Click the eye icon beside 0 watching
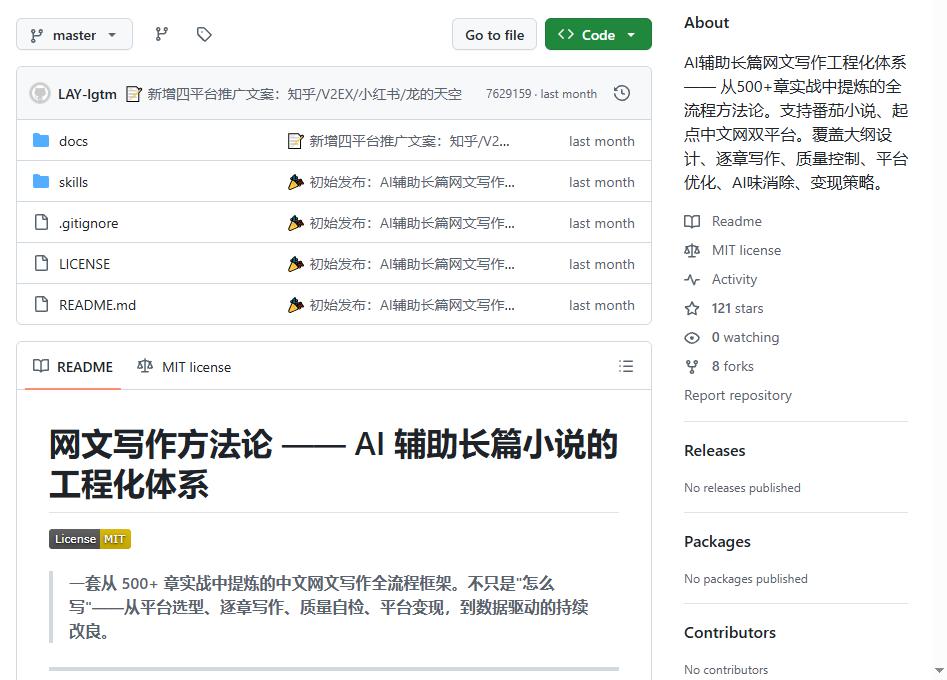947x680 pixels. click(692, 338)
